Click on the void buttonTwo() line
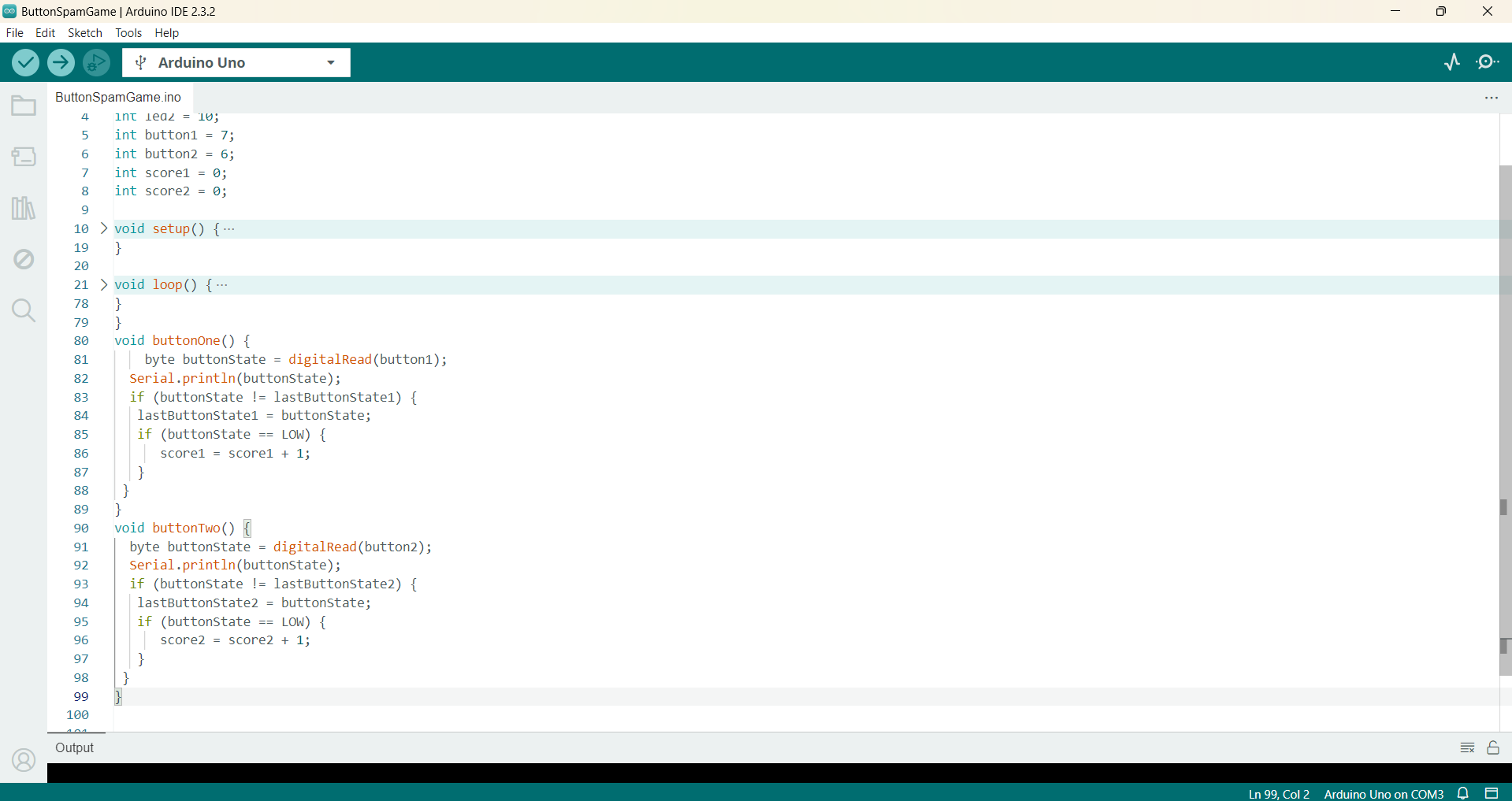This screenshot has height=801, width=1512. (183, 528)
